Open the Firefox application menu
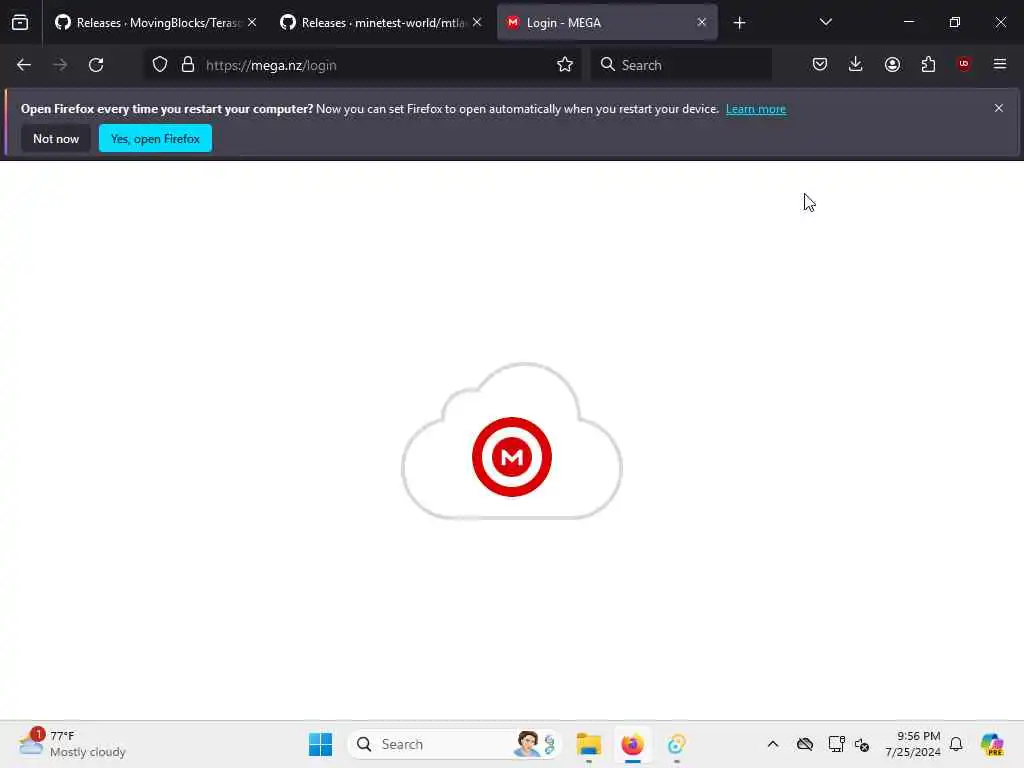The height and width of the screenshot is (768, 1024). click(x=1000, y=65)
